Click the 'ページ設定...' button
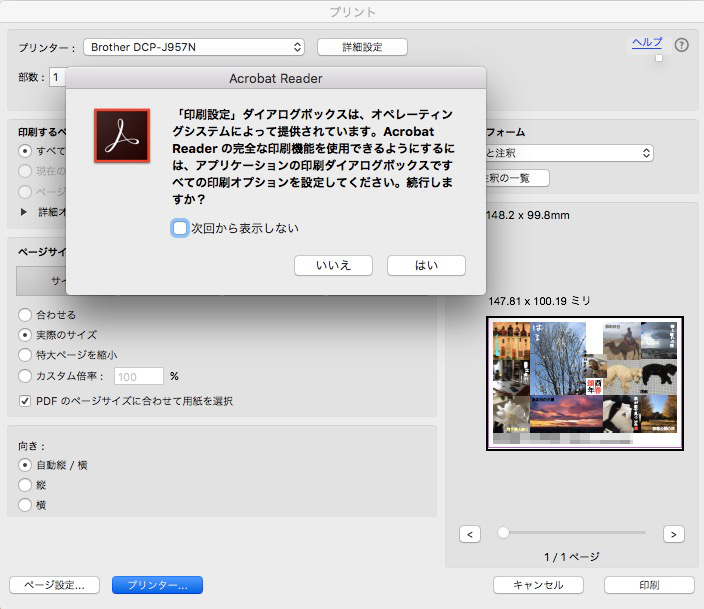 54,585
